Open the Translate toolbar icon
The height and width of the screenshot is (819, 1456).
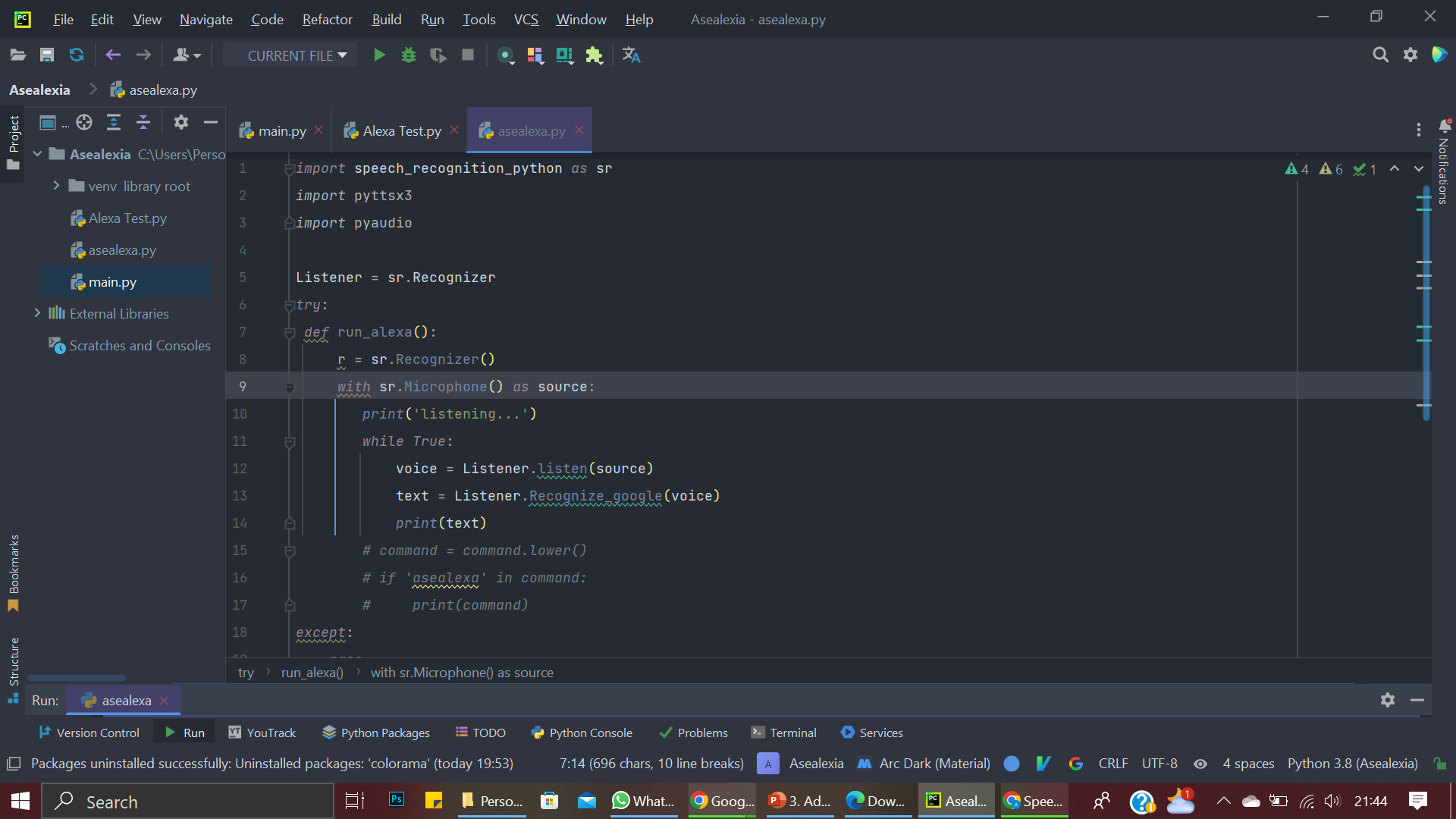[631, 55]
